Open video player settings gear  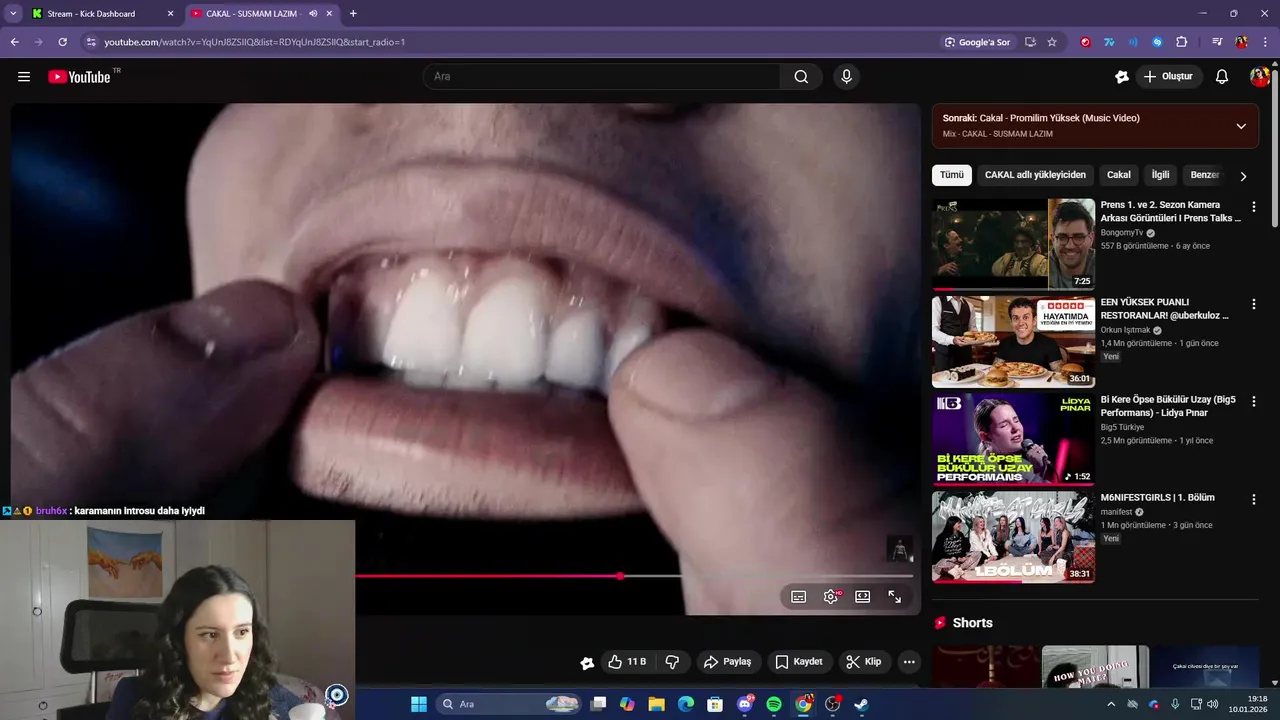click(831, 597)
